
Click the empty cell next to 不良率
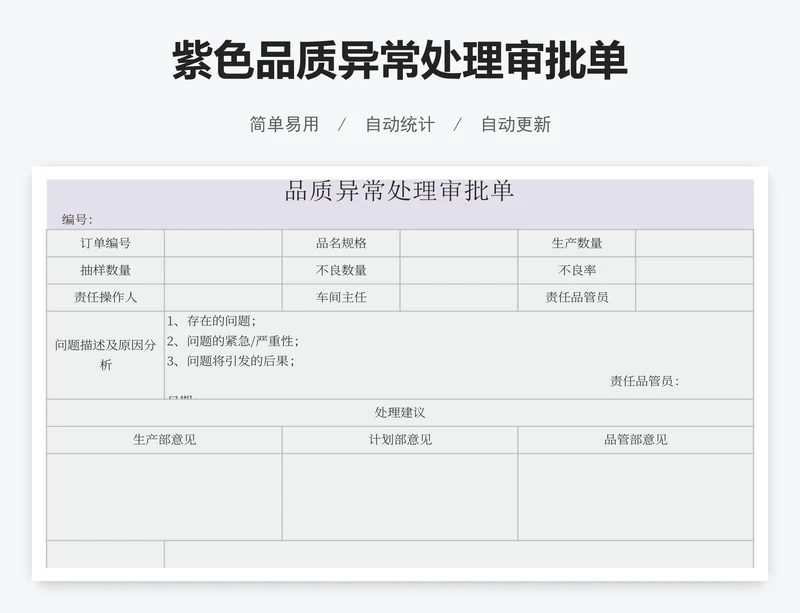[695, 270]
